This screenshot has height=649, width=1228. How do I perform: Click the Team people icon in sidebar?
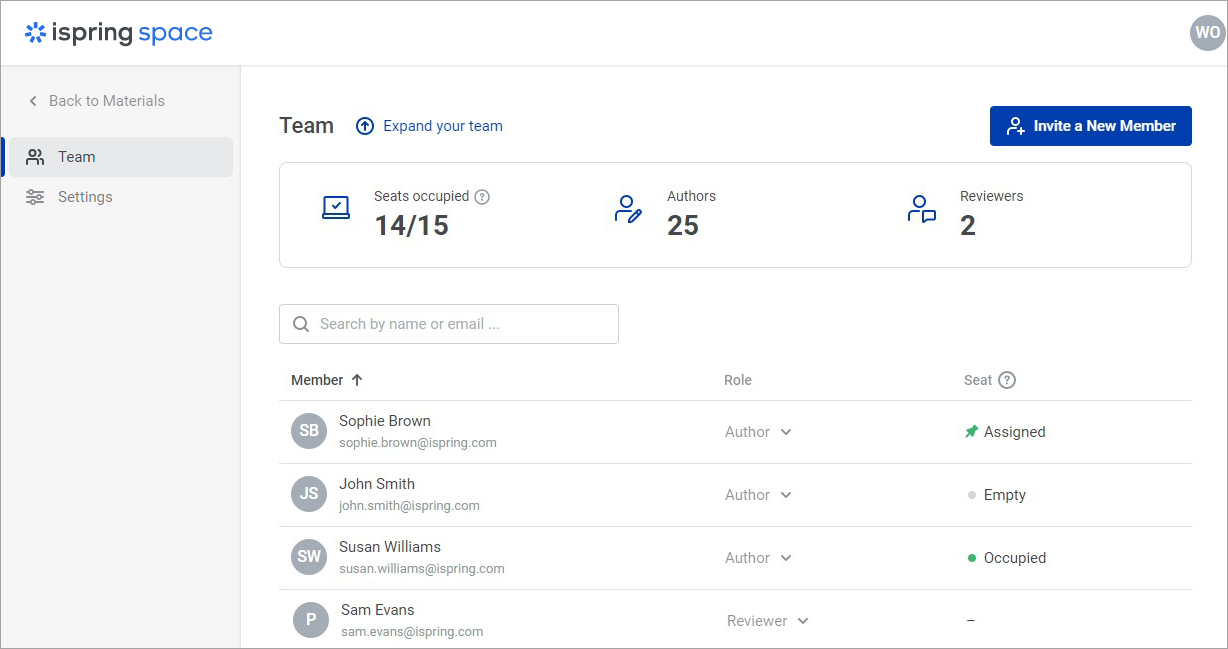[x=35, y=157]
